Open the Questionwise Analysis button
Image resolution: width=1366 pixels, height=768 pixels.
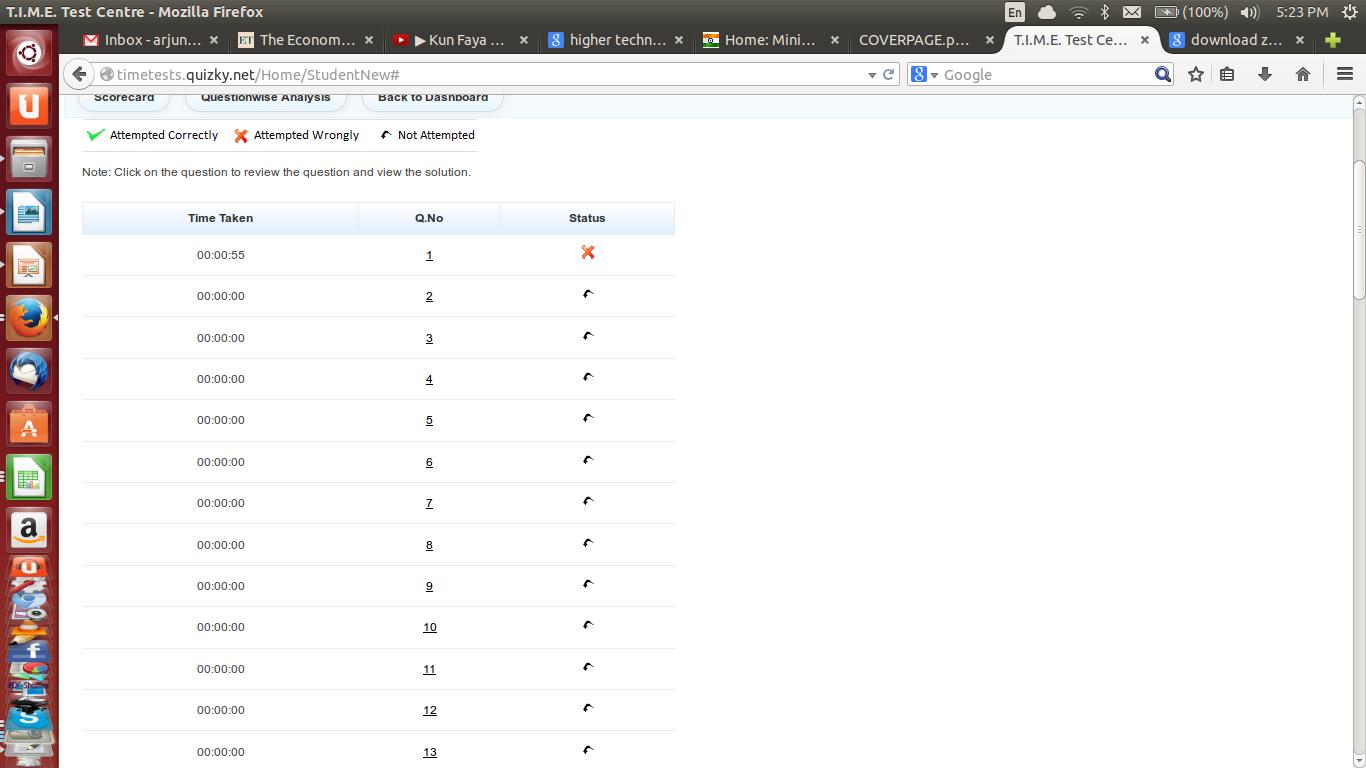[265, 98]
